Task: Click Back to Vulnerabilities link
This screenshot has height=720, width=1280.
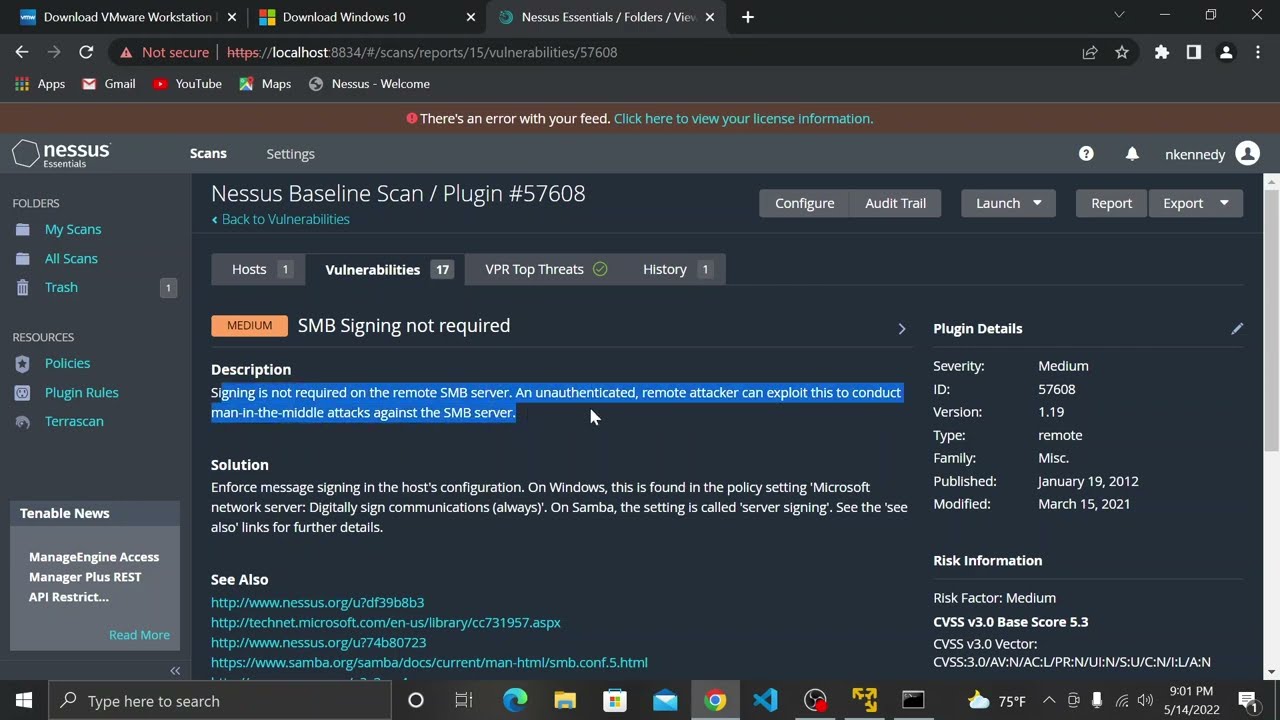Action: point(281,219)
